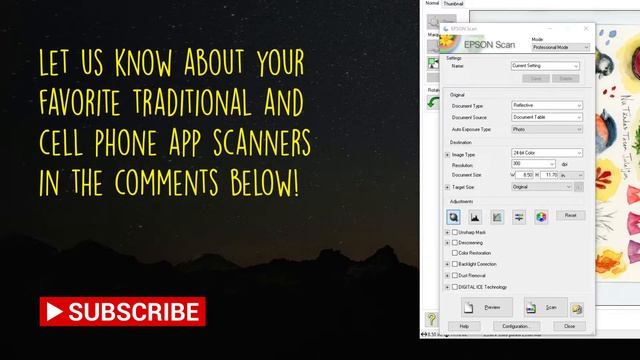This screenshot has height=360, width=640.
Task: Click the Close button at dialog bottom
Action: click(569, 326)
